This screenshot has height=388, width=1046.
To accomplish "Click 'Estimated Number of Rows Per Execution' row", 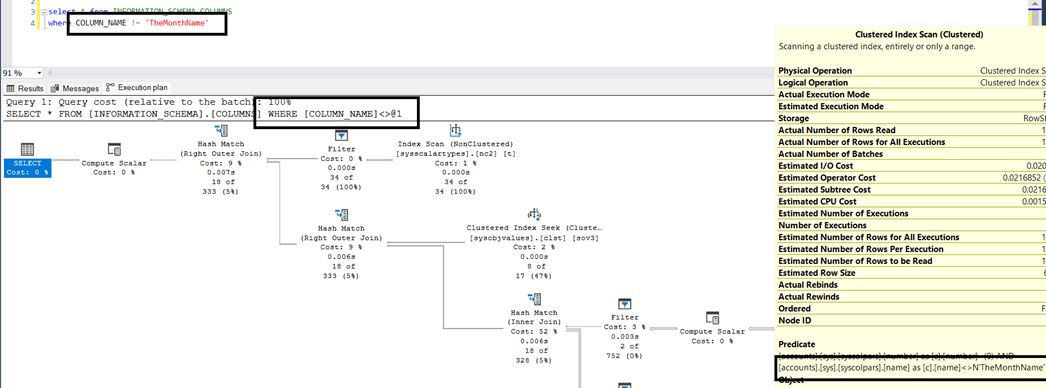I will click(x=912, y=249).
